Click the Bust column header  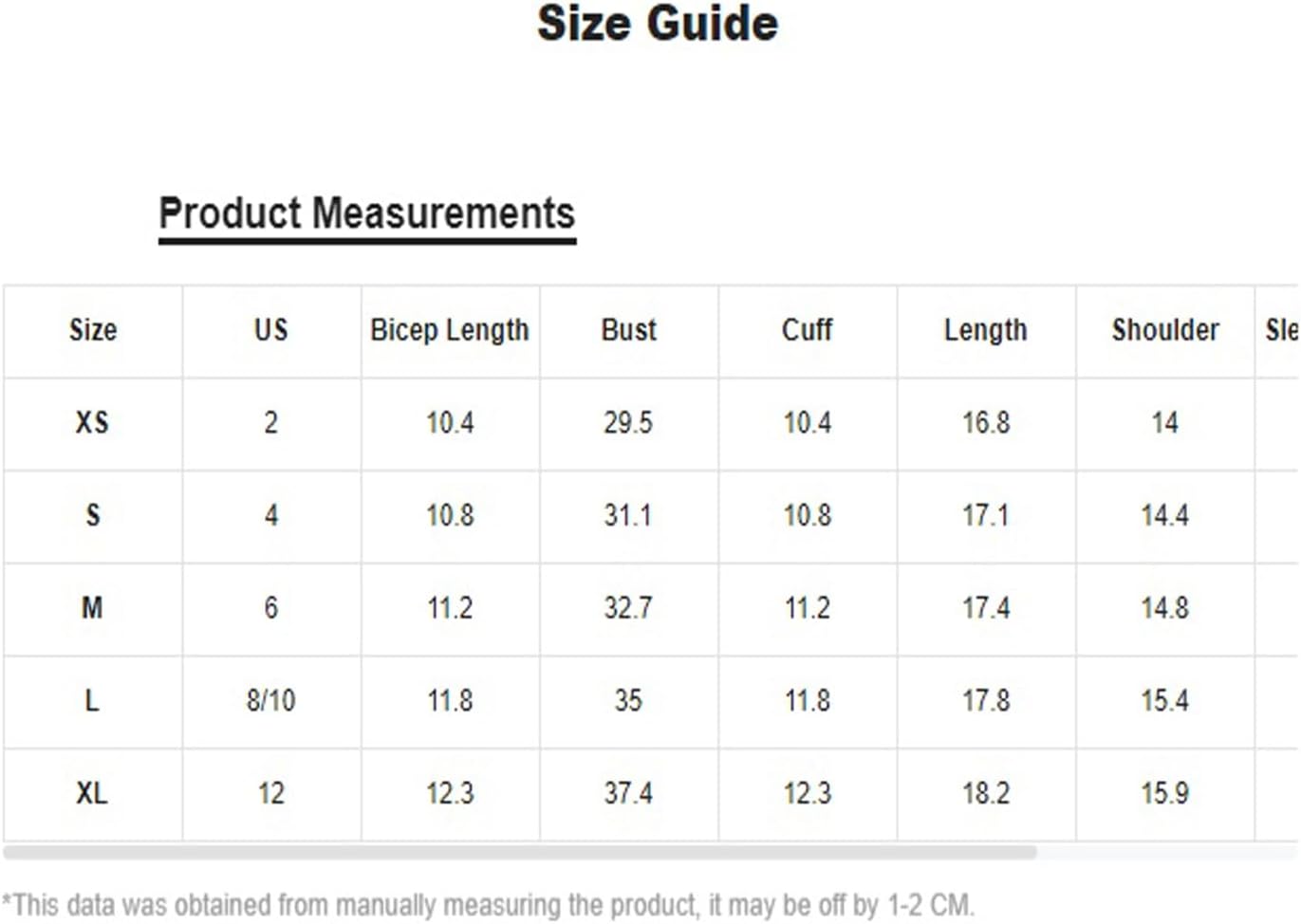click(x=628, y=330)
